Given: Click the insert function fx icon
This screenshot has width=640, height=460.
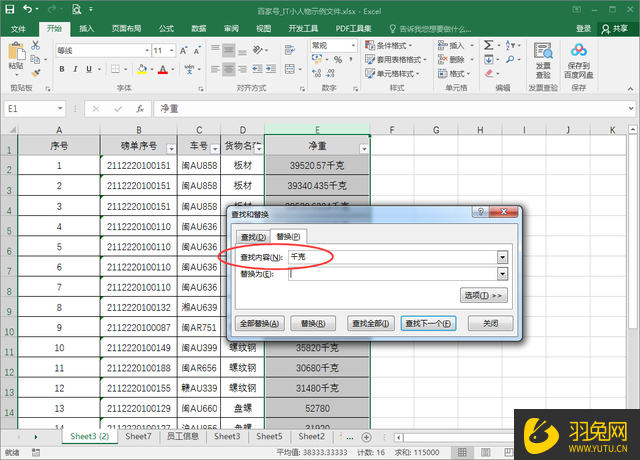Looking at the screenshot, I should point(140,109).
